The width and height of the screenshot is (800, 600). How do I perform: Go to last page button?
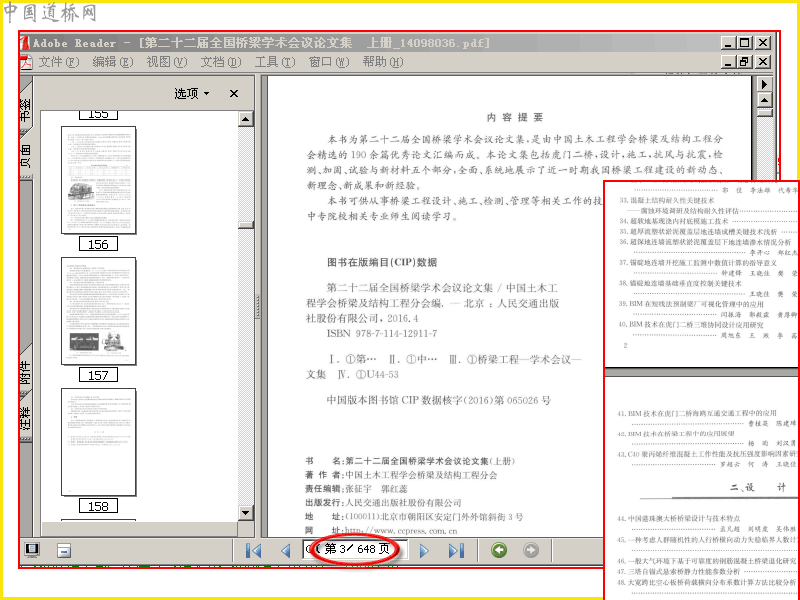456,551
